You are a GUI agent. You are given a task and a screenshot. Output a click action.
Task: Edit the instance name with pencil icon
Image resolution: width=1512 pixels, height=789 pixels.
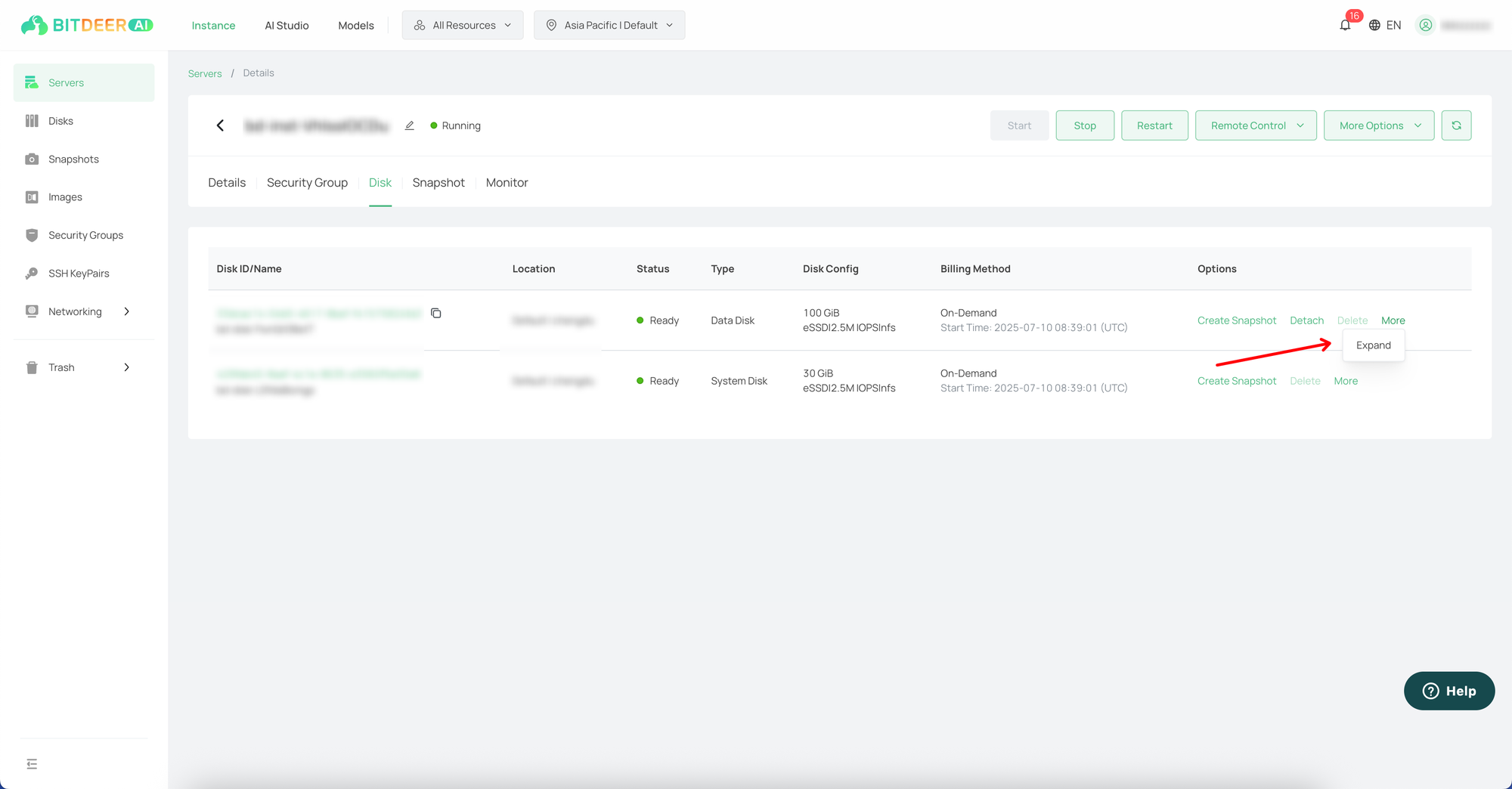pyautogui.click(x=409, y=125)
